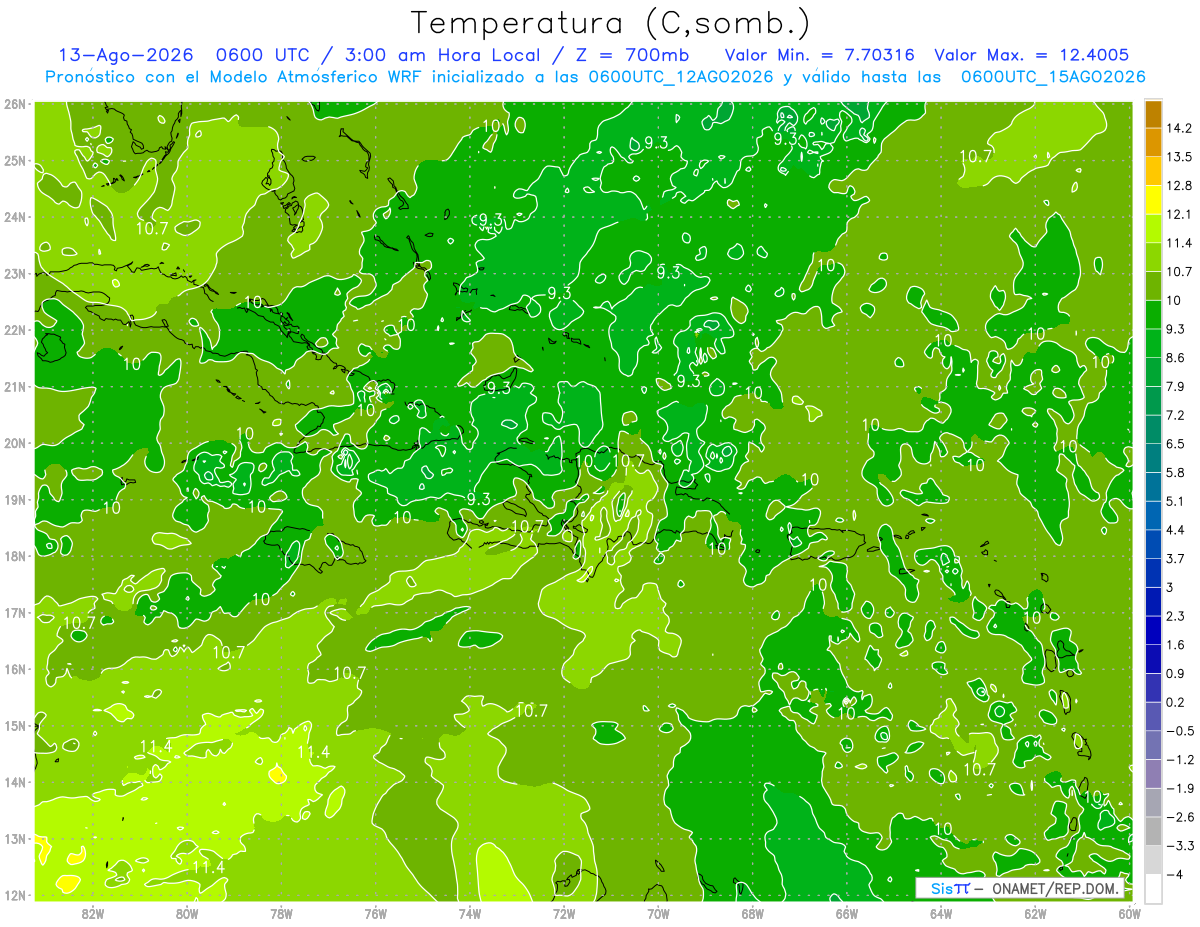Screen dimensions: 1200x927
Task: Click the 78W longitude axis label
Action: pyautogui.click(x=281, y=913)
